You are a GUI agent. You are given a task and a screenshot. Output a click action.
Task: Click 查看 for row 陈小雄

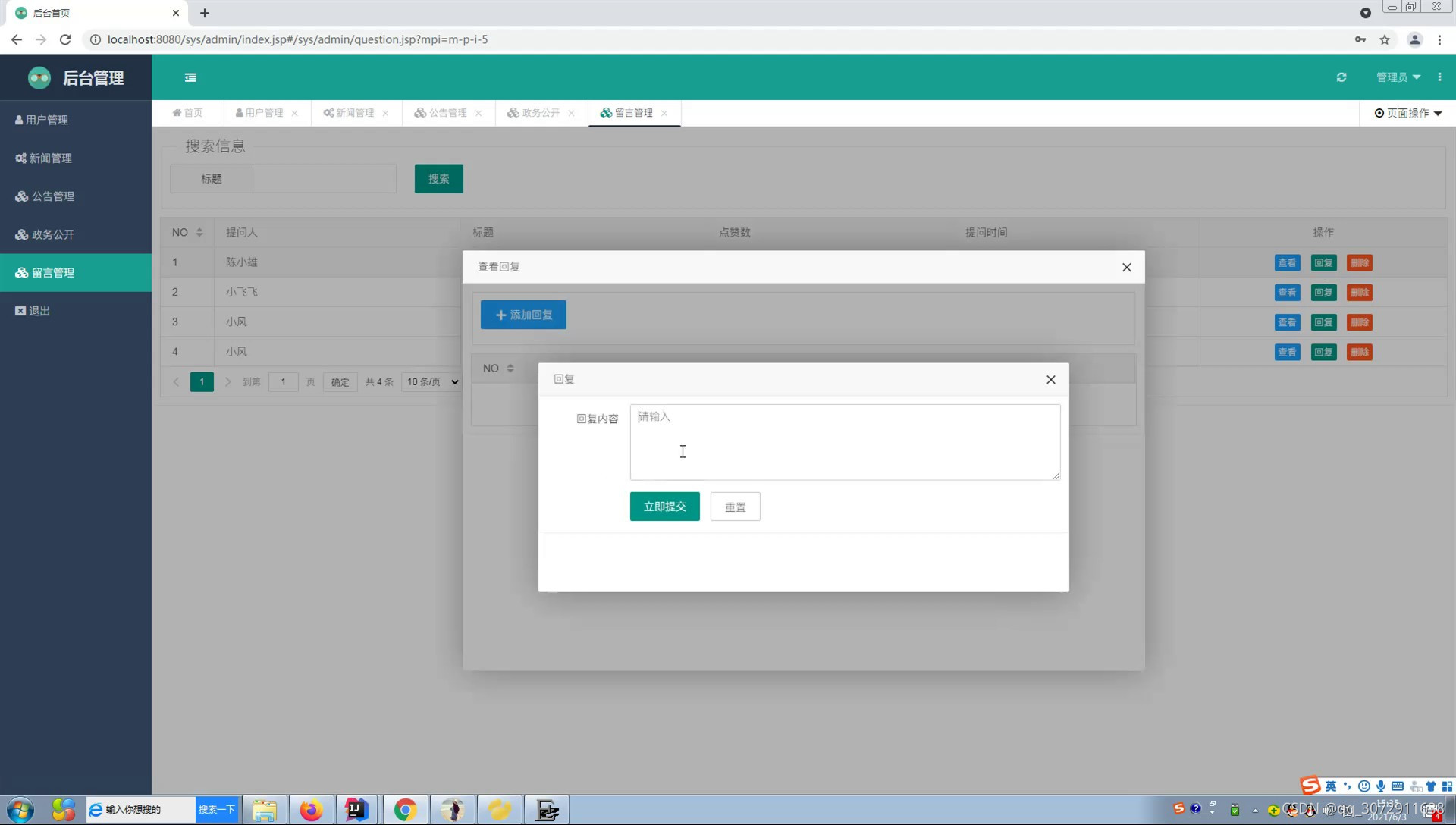[1287, 262]
